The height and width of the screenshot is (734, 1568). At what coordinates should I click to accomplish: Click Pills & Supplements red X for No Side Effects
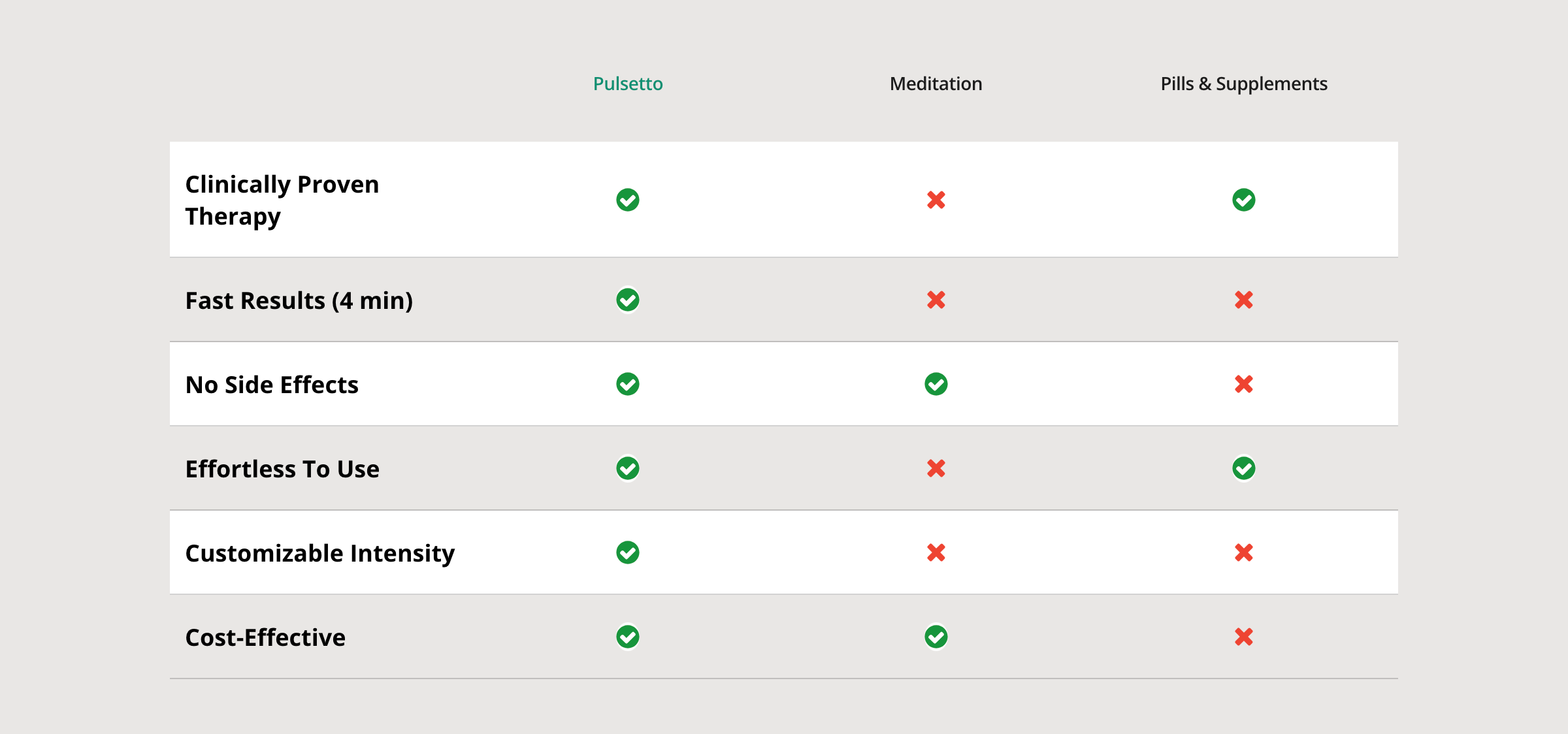coord(1243,384)
